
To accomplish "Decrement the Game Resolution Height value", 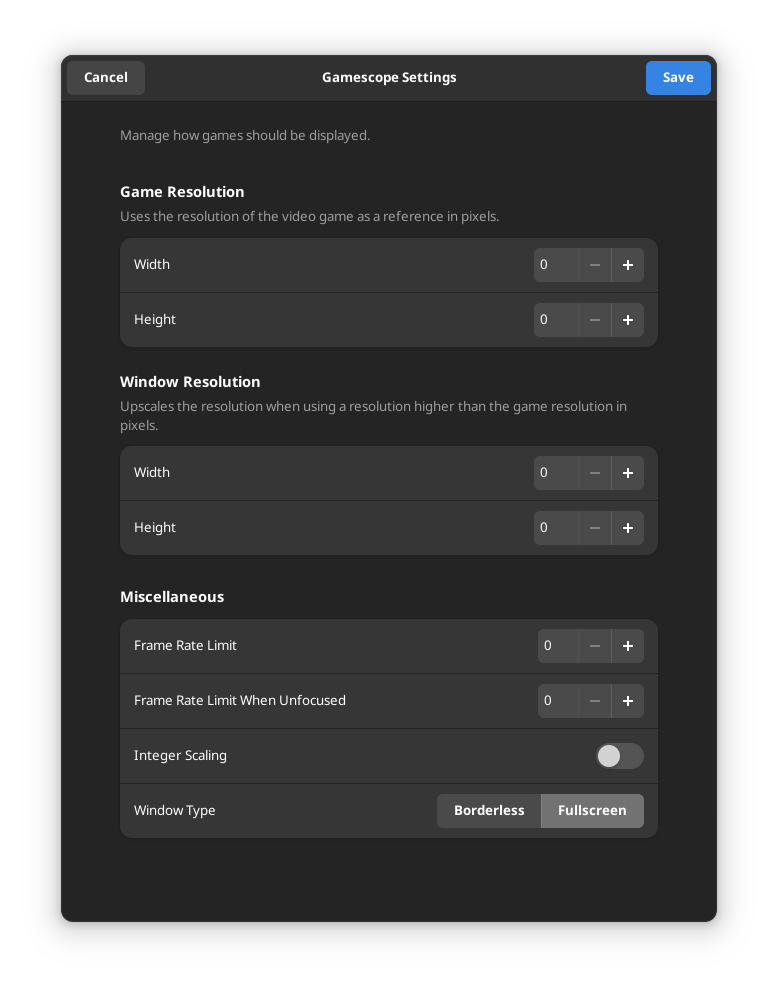I will (594, 320).
